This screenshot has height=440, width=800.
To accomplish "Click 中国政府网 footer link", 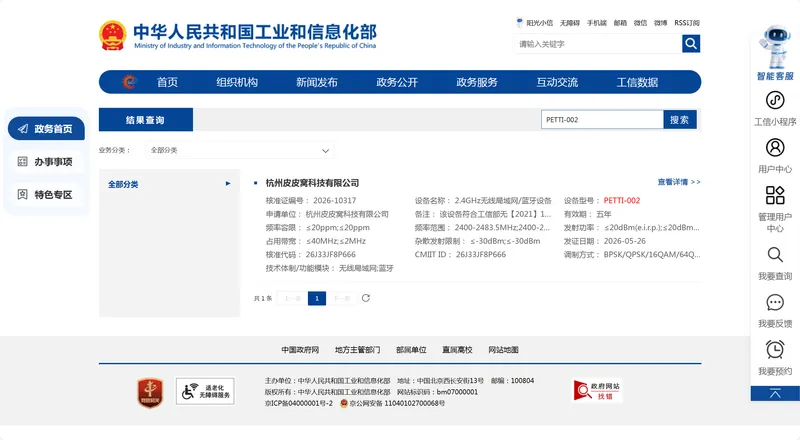I will (x=300, y=350).
